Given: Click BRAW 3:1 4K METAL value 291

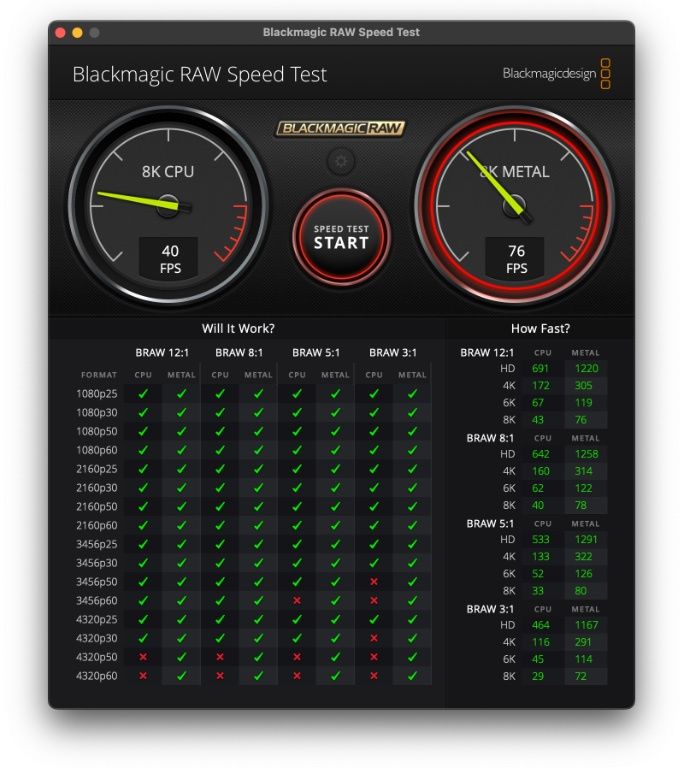Looking at the screenshot, I should point(583,642).
